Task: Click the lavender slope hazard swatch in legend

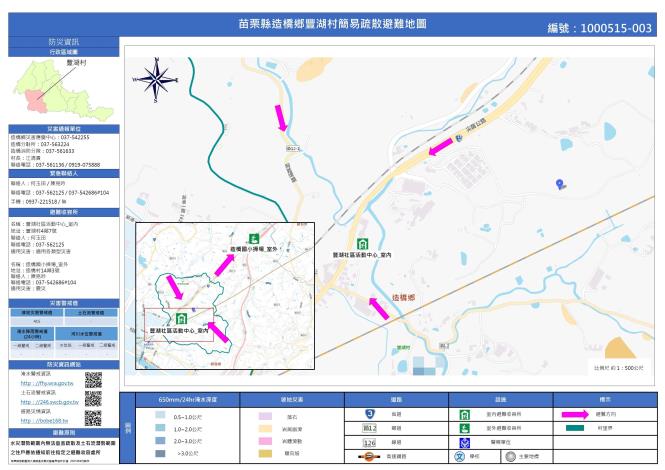Action: [x=265, y=416]
